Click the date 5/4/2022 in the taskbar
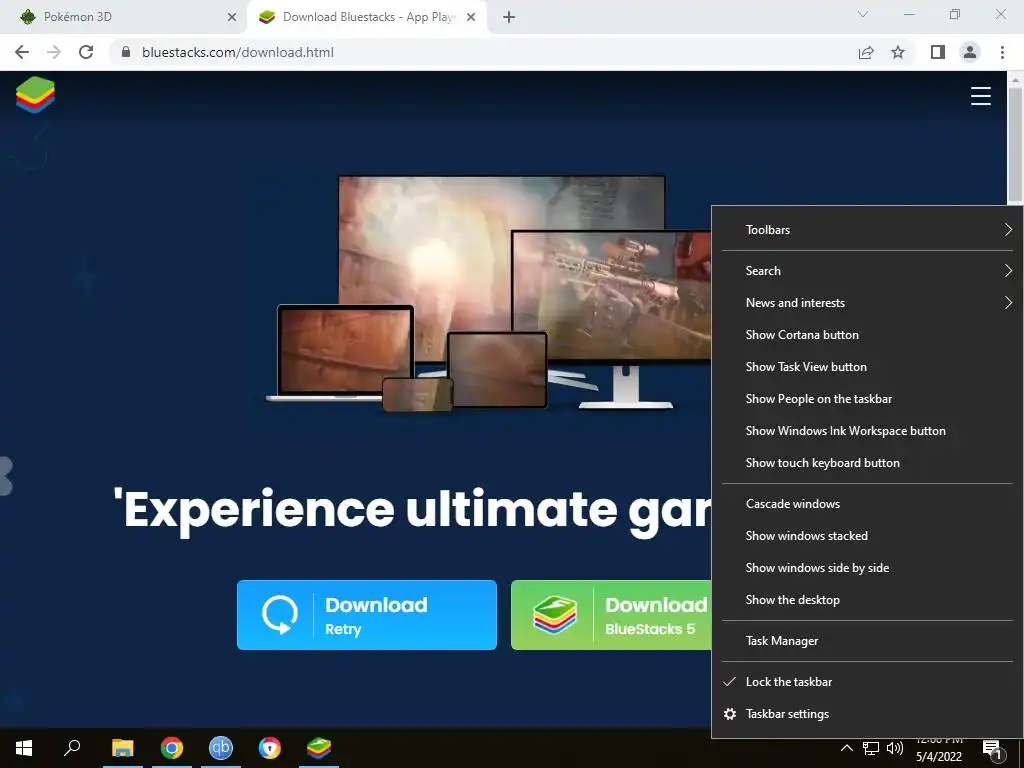 click(x=938, y=756)
